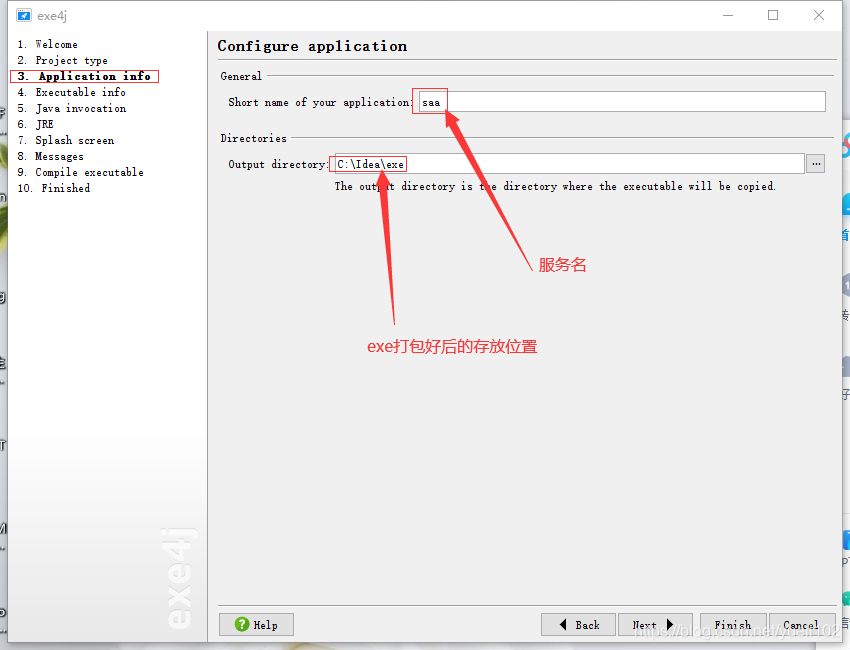
Task: Open Executable info step
Action: coord(72,92)
